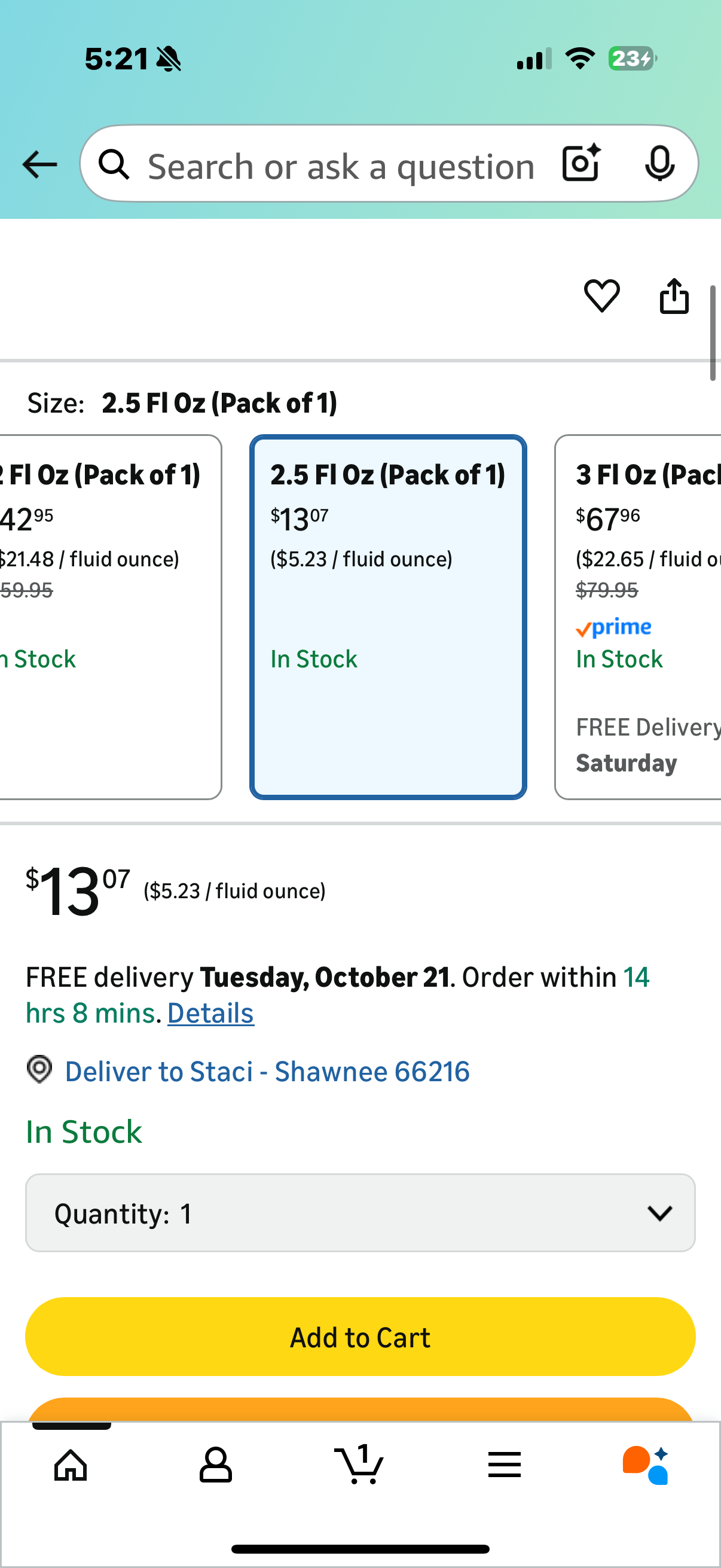Select the 3 Fl Oz size option
Image resolution: width=721 pixels, height=1568 pixels.
click(x=638, y=616)
